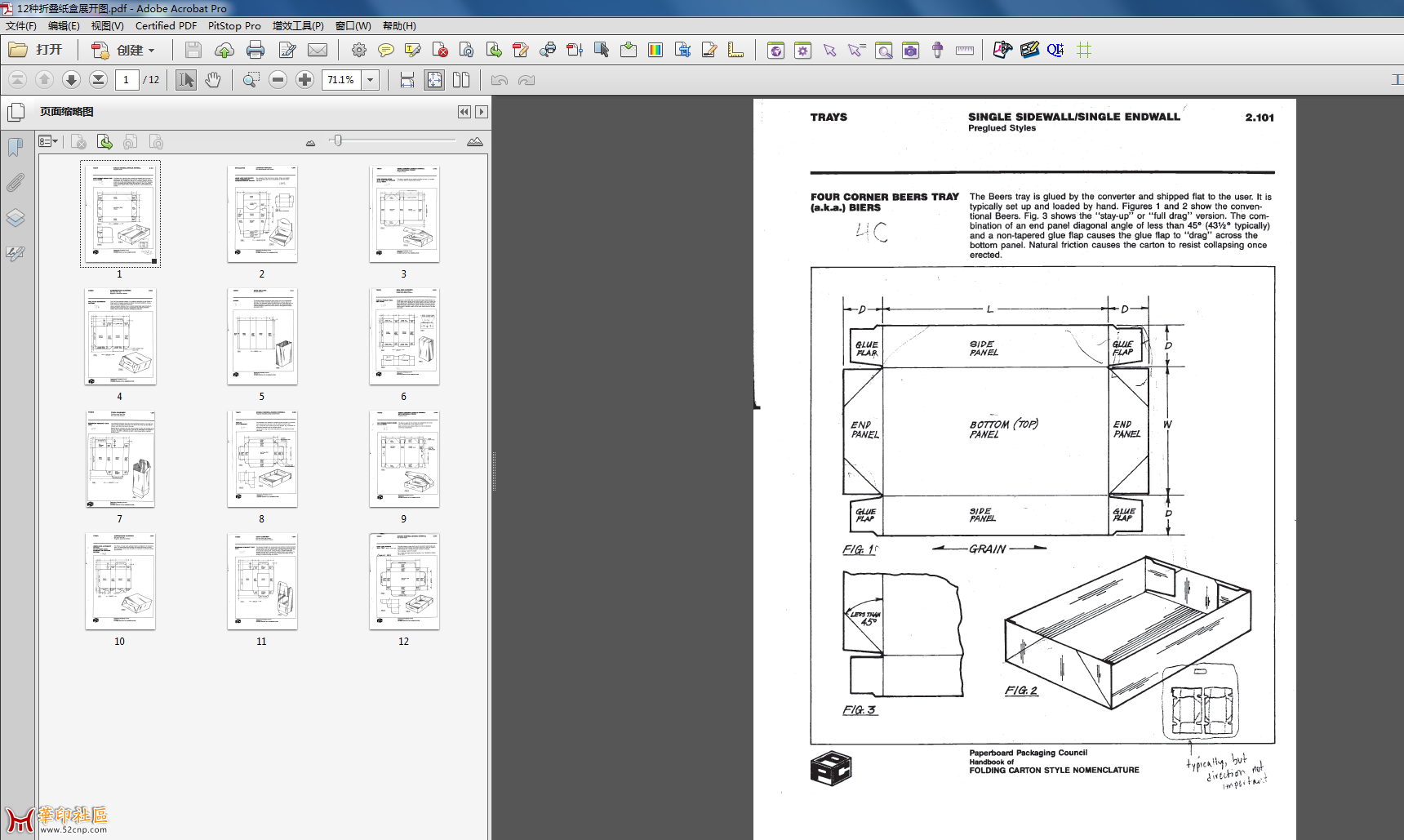Click the purple ruler measure icon

pos(965,50)
